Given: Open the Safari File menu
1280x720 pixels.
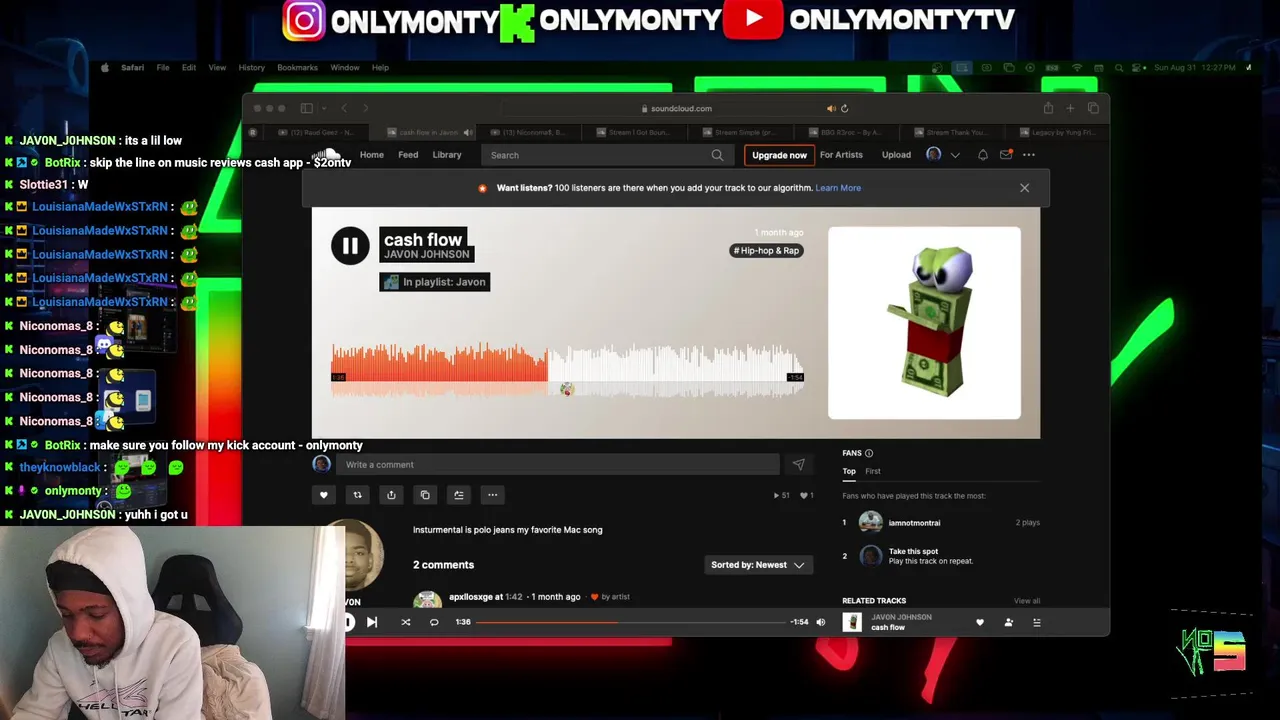Looking at the screenshot, I should tap(162, 68).
